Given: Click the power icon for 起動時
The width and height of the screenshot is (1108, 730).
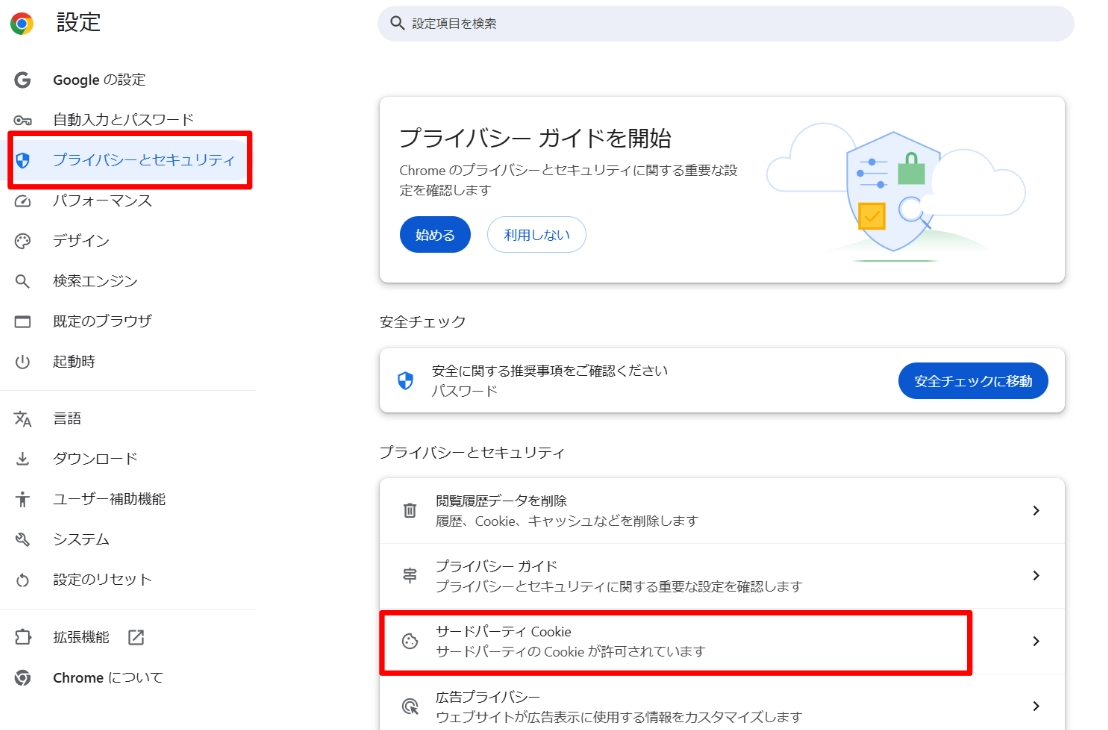Looking at the screenshot, I should [23, 362].
